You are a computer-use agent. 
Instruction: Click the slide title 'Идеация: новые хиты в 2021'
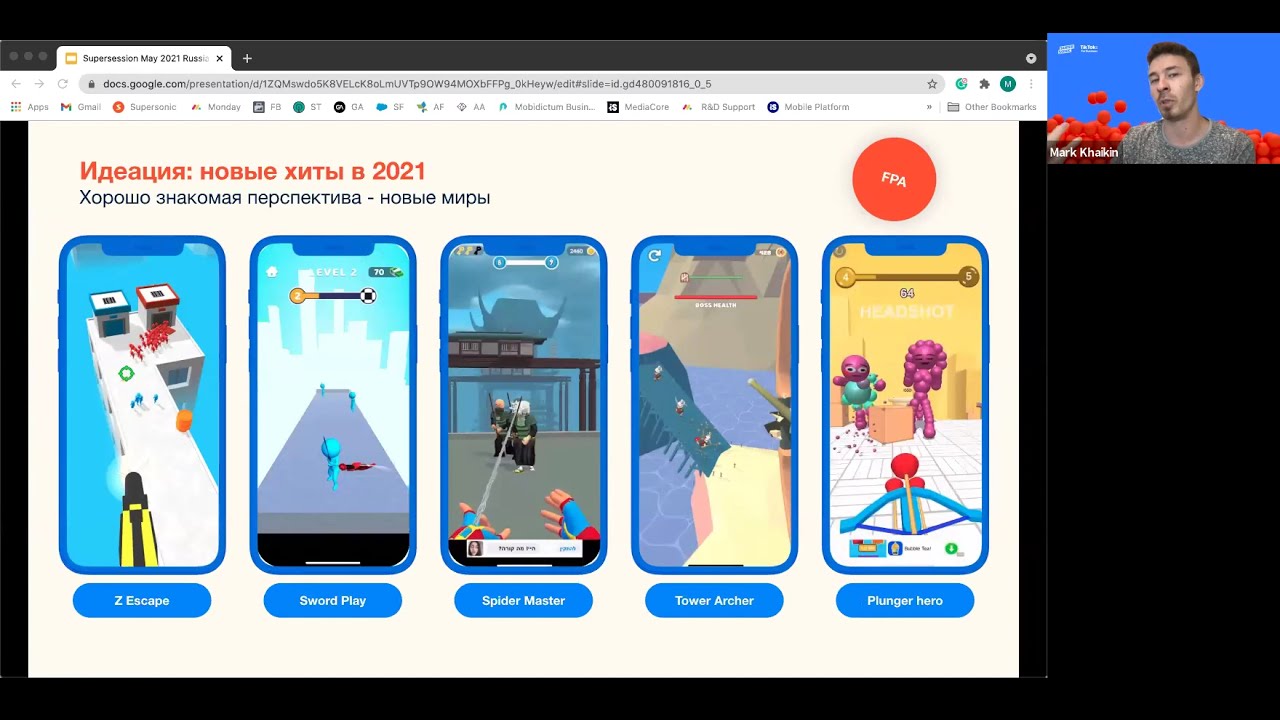pyautogui.click(x=252, y=171)
